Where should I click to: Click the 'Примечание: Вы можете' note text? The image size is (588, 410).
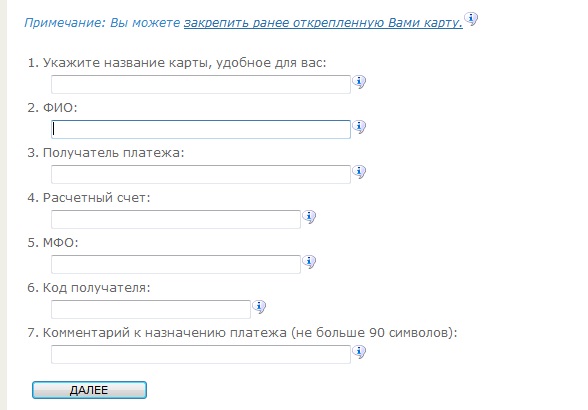point(102,23)
